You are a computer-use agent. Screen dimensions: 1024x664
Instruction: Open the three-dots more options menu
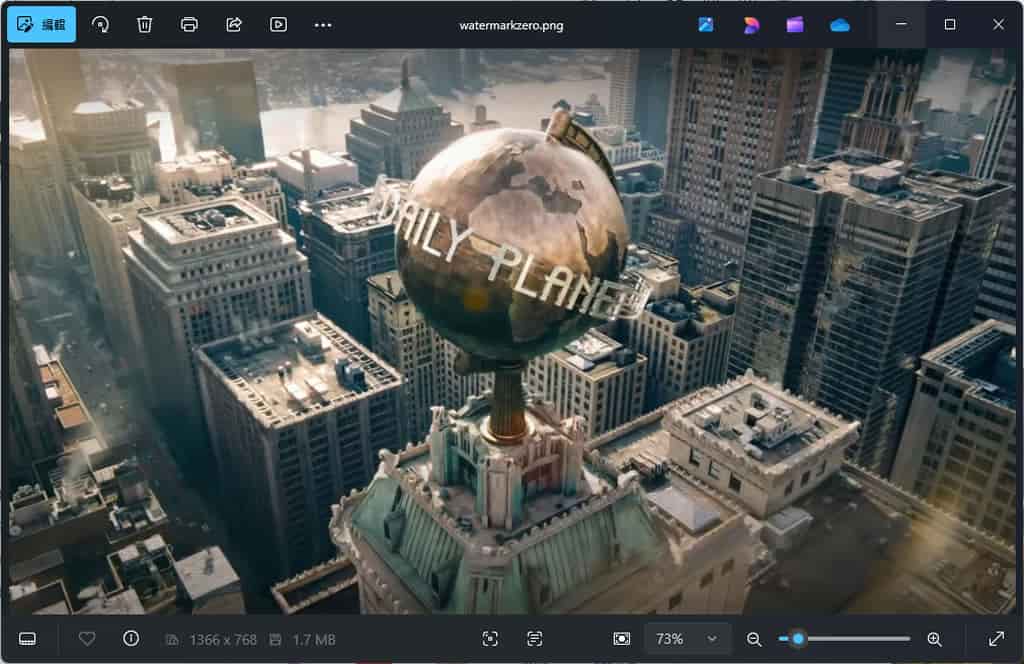pos(323,25)
